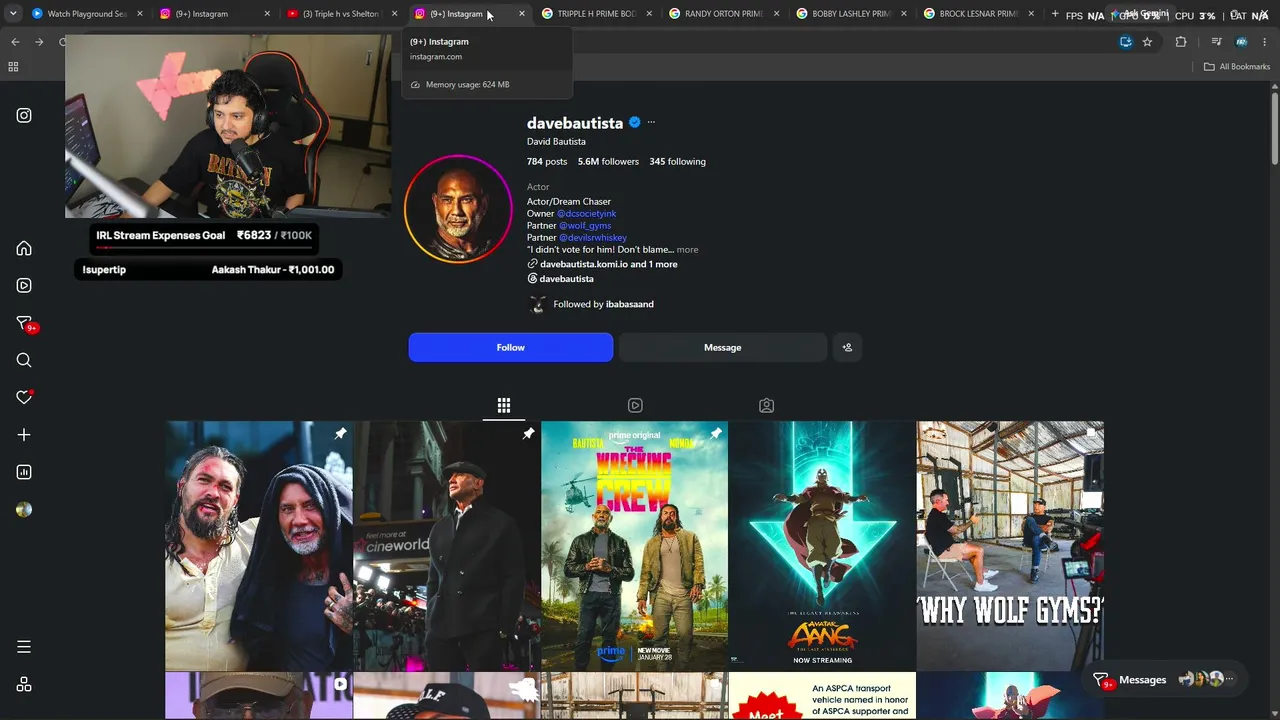This screenshot has width=1280, height=720.
Task: Open a new browser tab
Action: pos(1055,14)
